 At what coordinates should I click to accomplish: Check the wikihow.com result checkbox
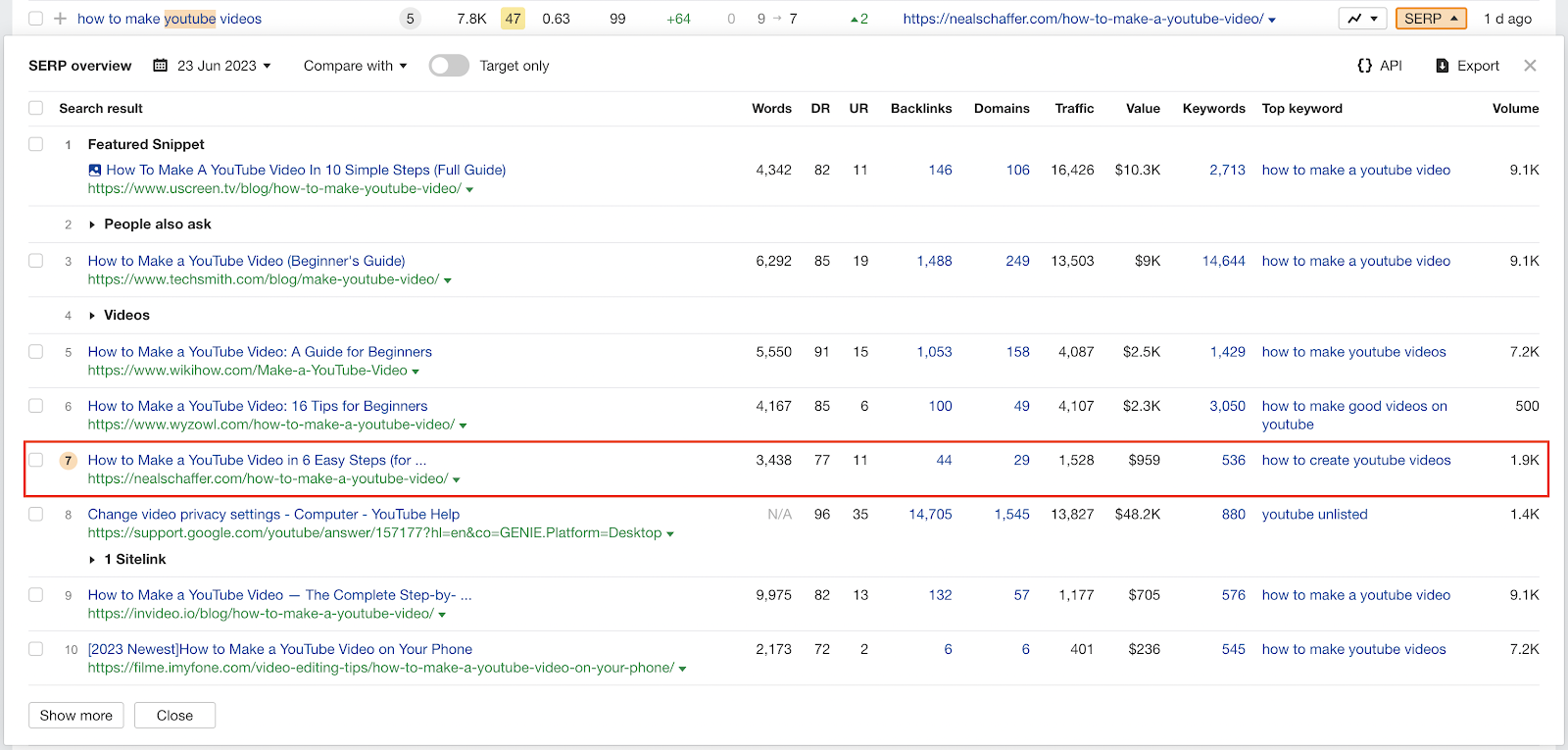pyautogui.click(x=36, y=352)
